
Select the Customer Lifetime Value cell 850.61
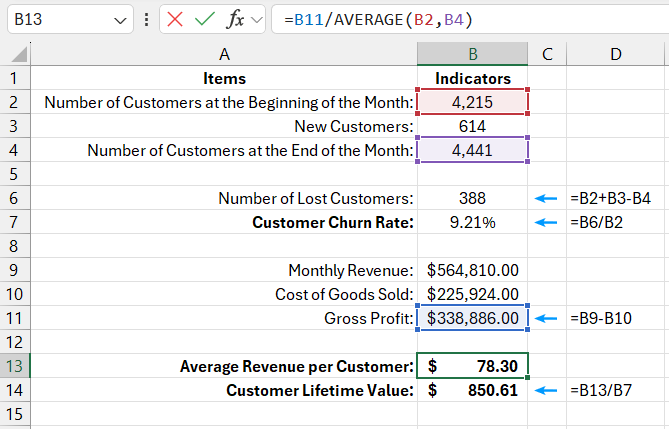[473, 390]
